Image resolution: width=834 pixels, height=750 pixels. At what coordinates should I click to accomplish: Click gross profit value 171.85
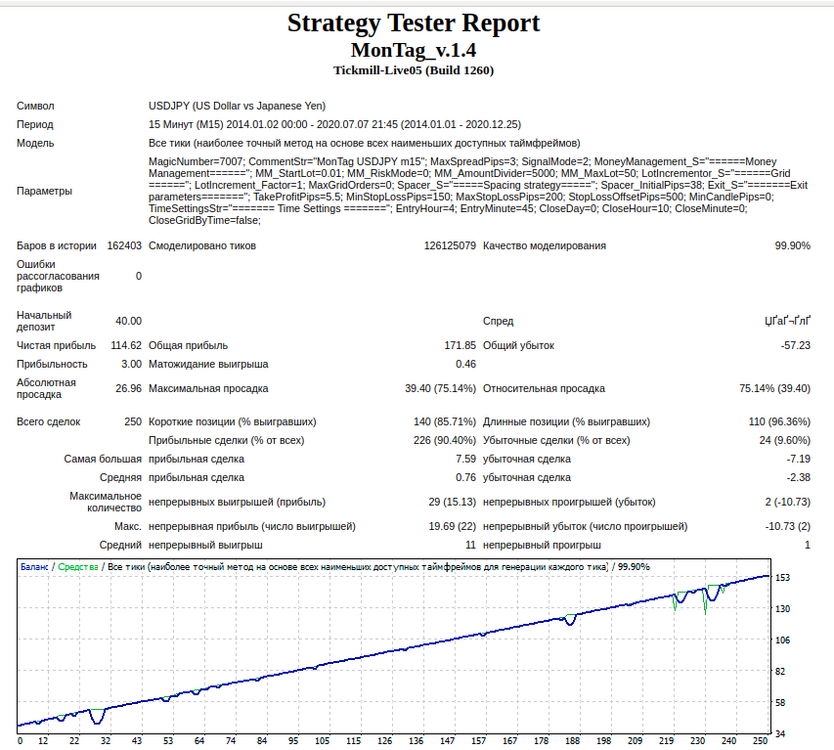(460, 346)
